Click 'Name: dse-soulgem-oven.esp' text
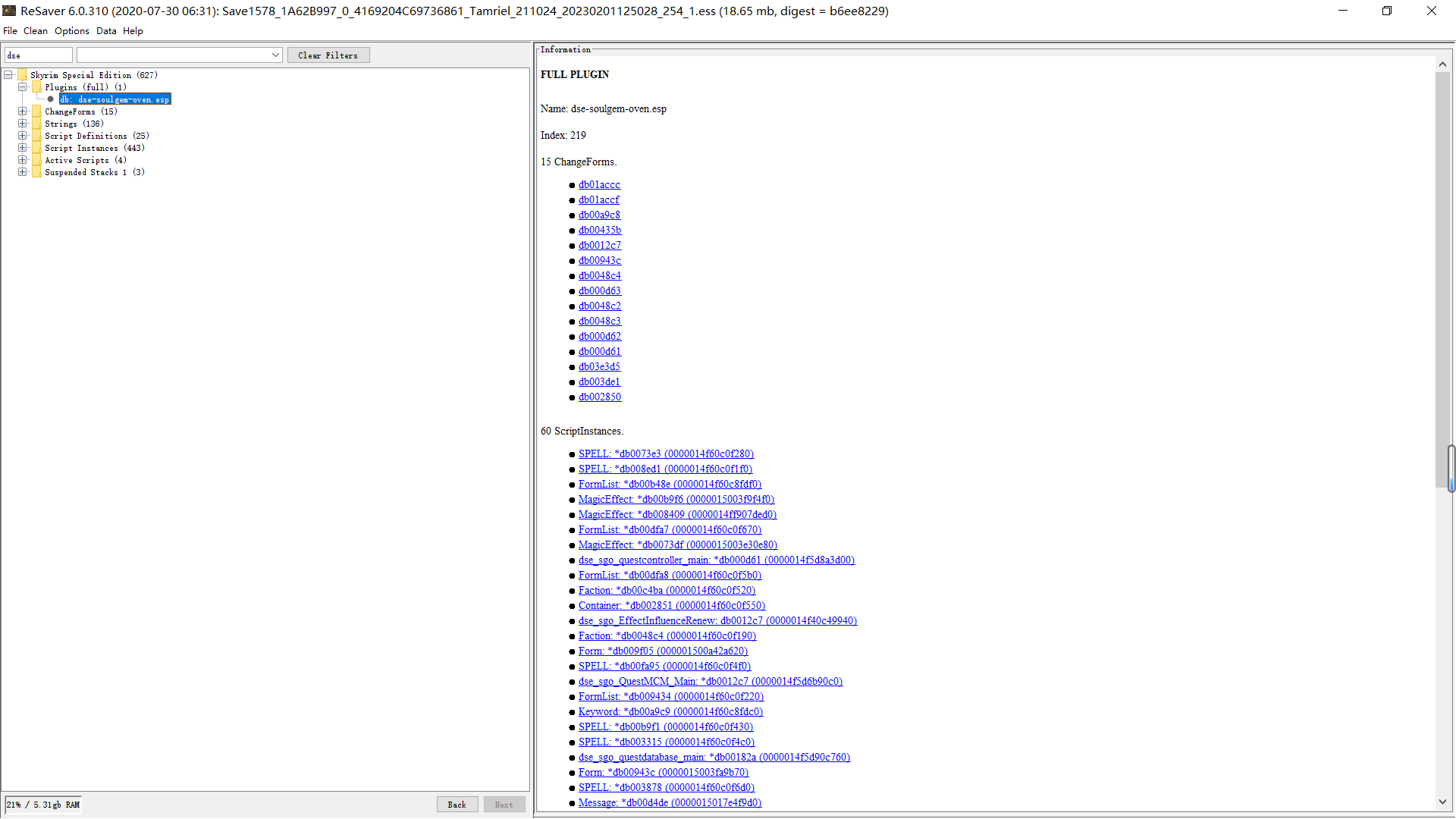The height and width of the screenshot is (819, 1456). coord(604,109)
